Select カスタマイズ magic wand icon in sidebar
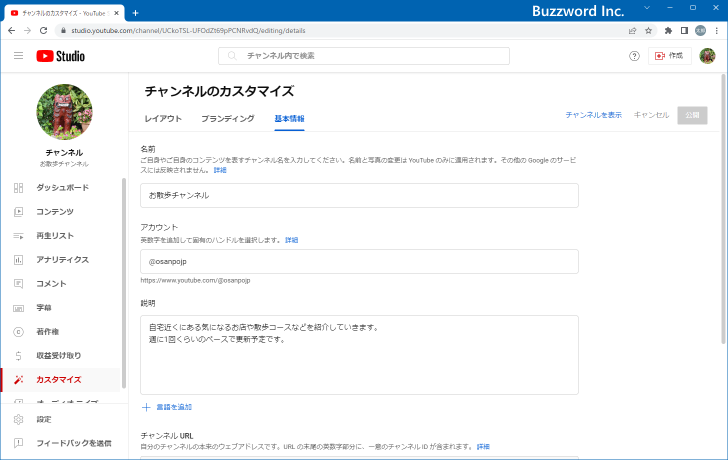This screenshot has width=728, height=460. coord(19,380)
